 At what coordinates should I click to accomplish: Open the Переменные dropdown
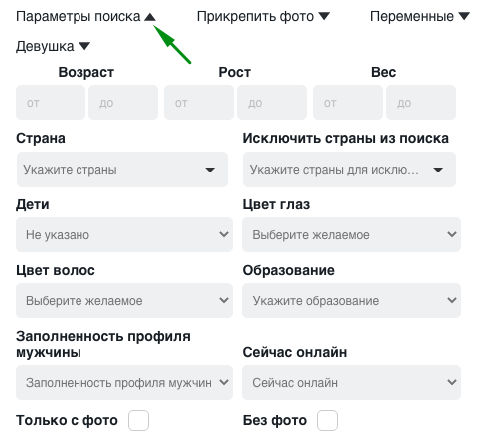pyautogui.click(x=420, y=16)
